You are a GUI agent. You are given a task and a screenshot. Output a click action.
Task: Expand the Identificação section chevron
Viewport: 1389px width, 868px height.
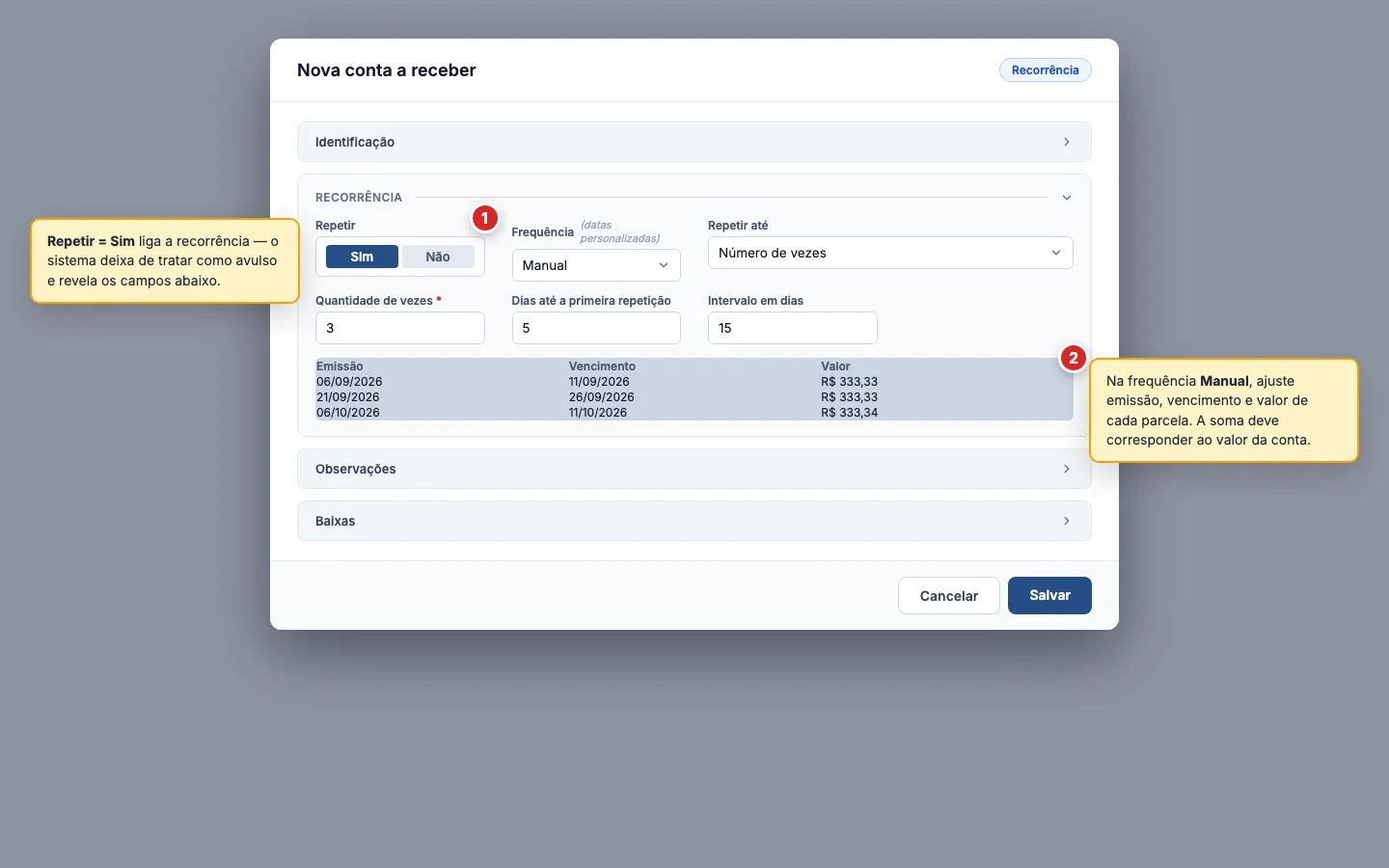[x=1066, y=142]
